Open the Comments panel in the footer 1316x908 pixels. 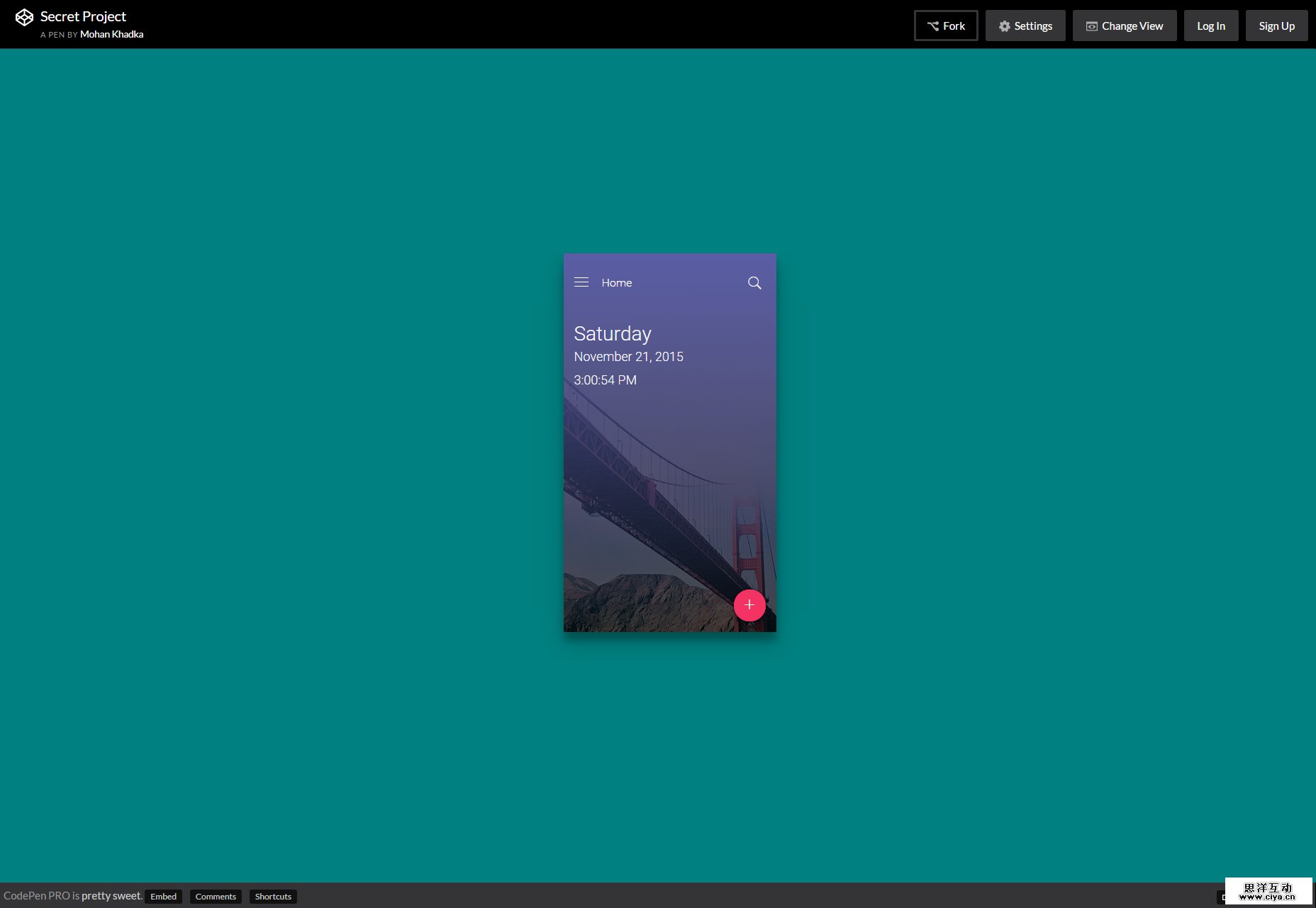click(216, 896)
